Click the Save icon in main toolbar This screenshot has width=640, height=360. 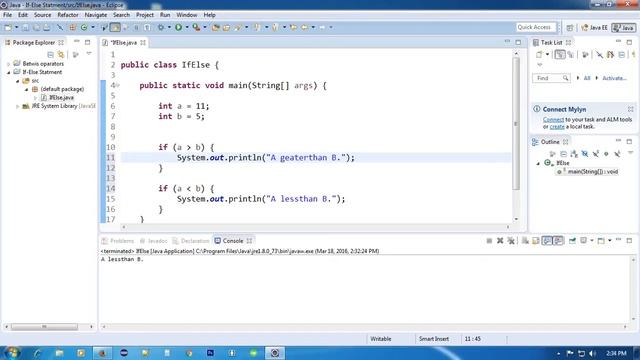(25, 27)
